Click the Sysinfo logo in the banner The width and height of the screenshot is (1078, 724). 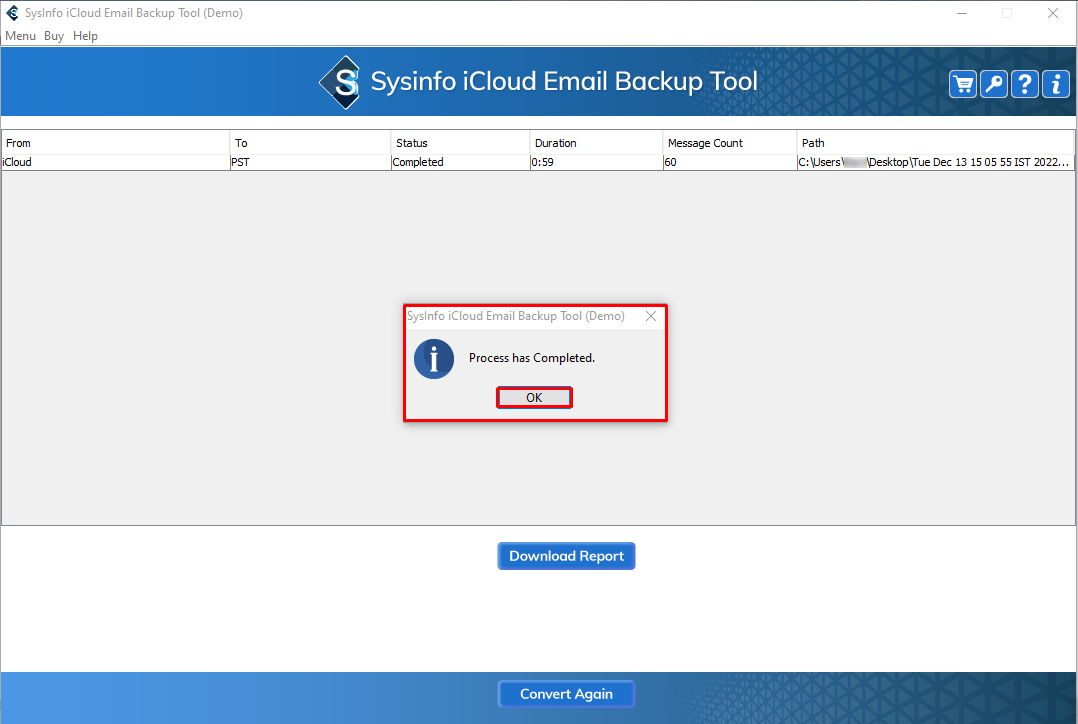pos(339,82)
